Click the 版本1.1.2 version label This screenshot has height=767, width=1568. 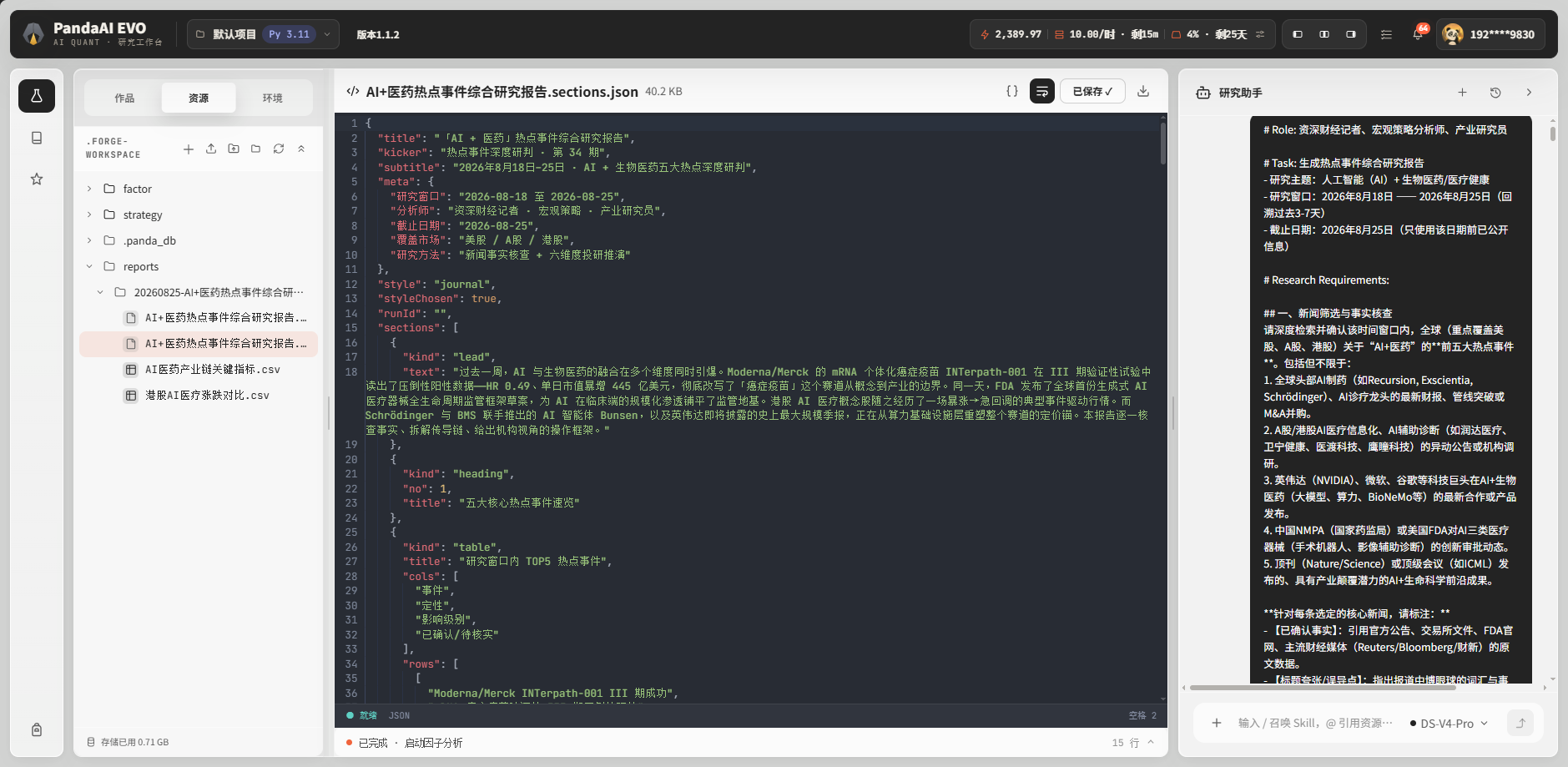point(378,34)
